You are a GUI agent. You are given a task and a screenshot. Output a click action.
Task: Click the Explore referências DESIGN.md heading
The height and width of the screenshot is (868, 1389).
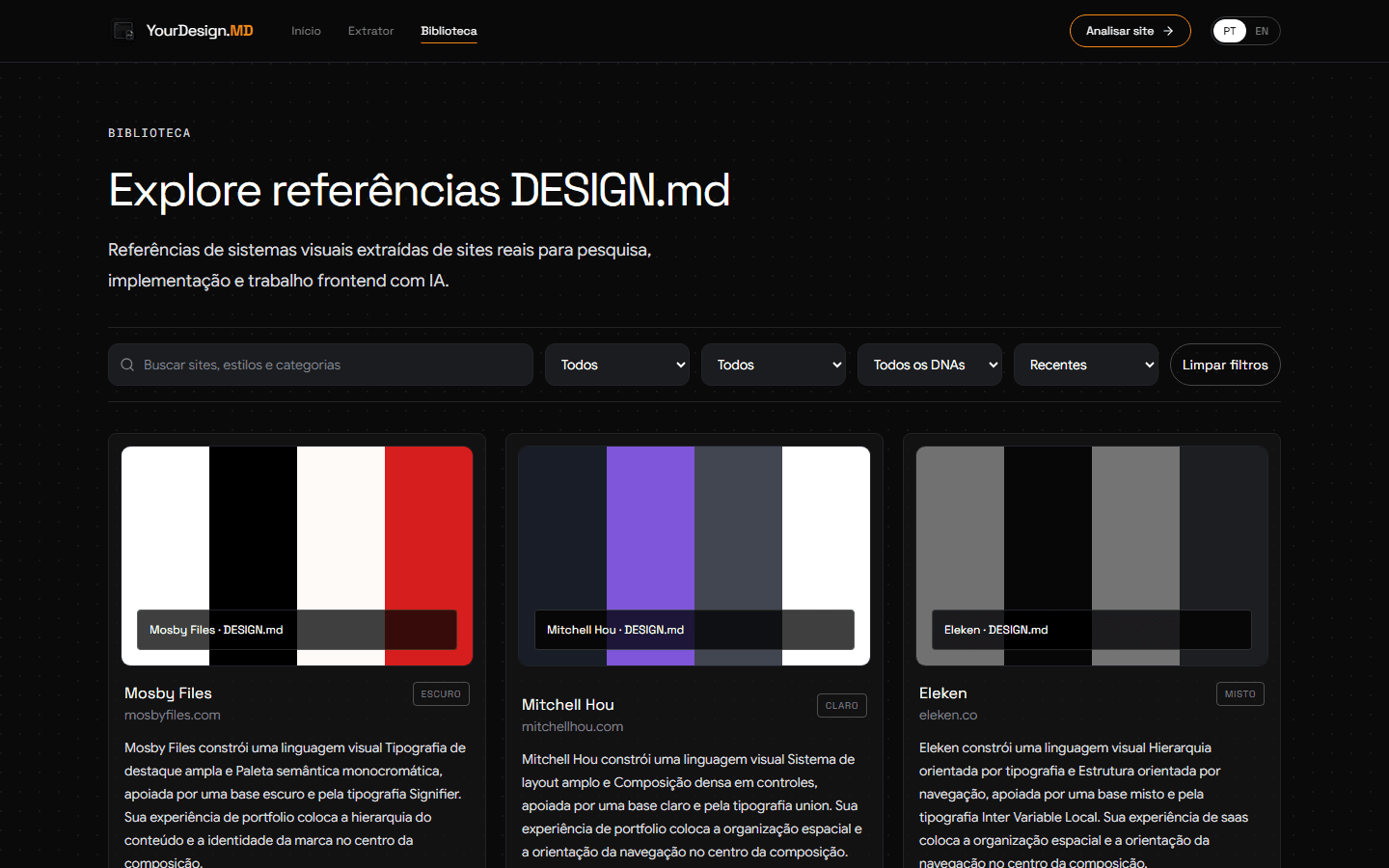pos(420,190)
